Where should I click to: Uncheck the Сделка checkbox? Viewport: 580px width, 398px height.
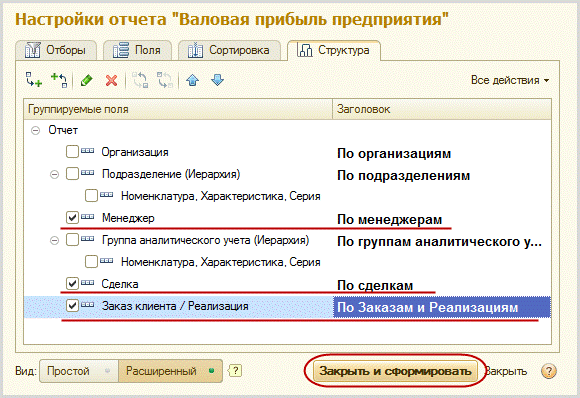click(x=72, y=284)
